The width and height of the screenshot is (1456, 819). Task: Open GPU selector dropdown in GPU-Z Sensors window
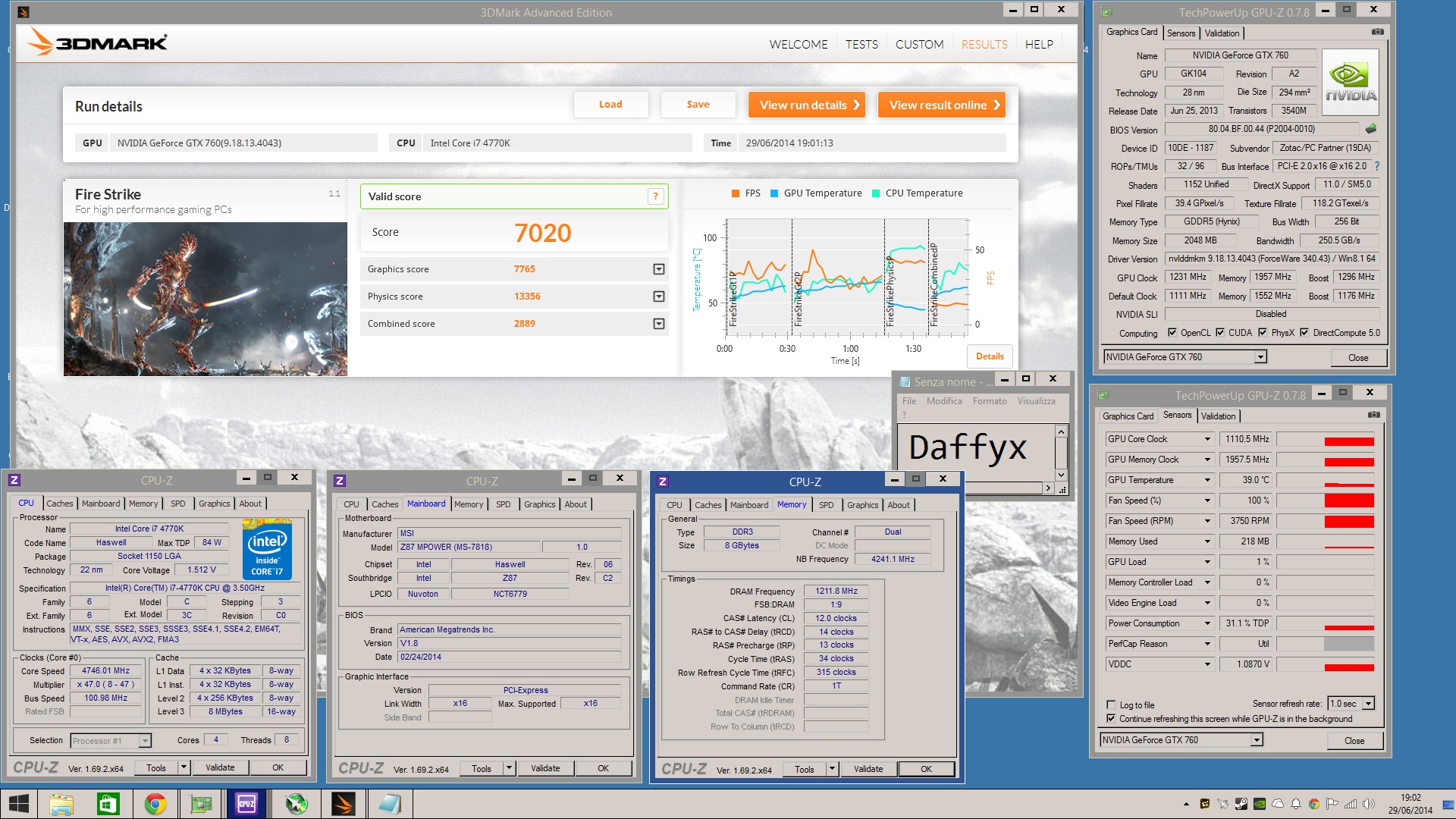pos(1257,740)
